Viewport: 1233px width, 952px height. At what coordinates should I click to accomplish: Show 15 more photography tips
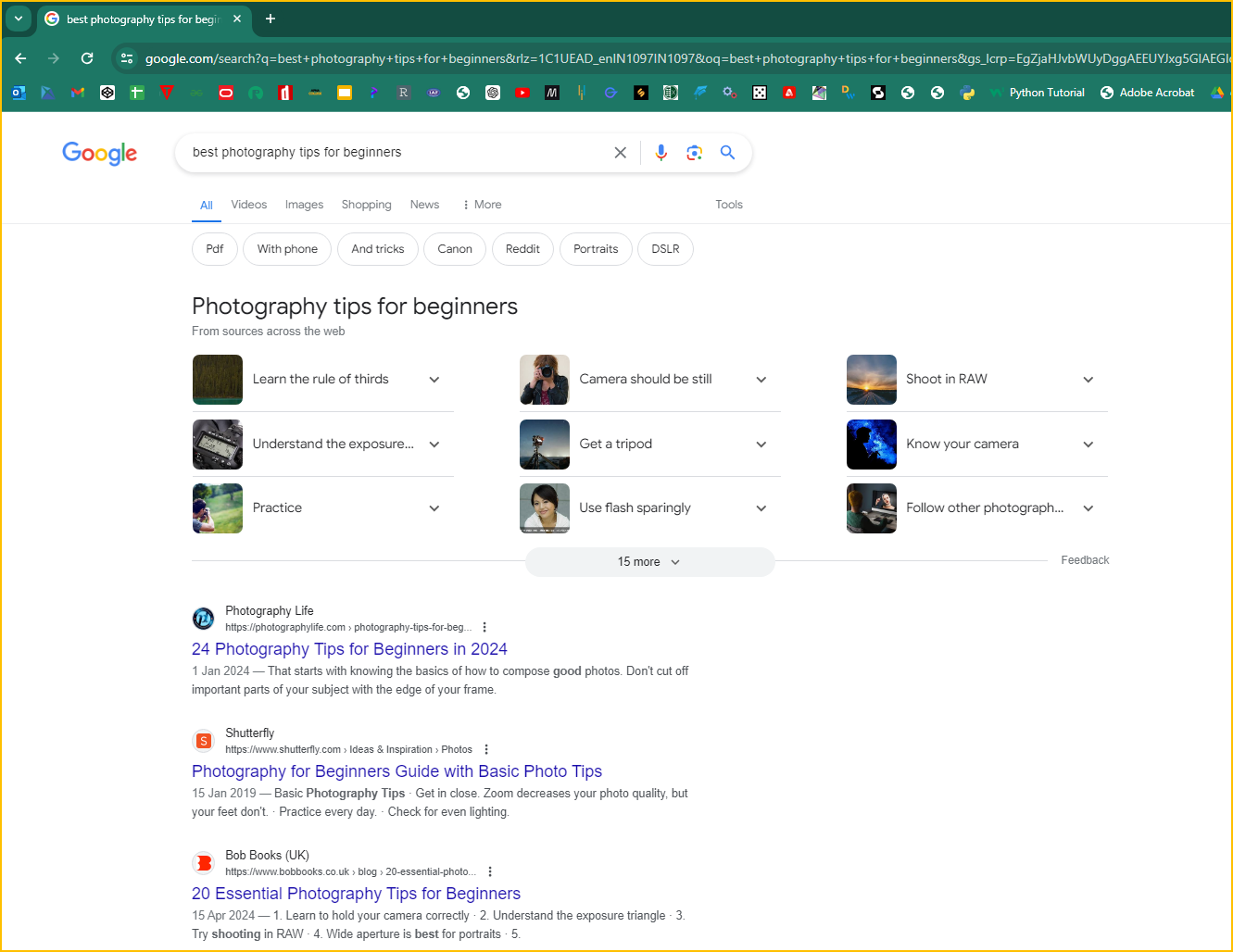[x=649, y=562]
